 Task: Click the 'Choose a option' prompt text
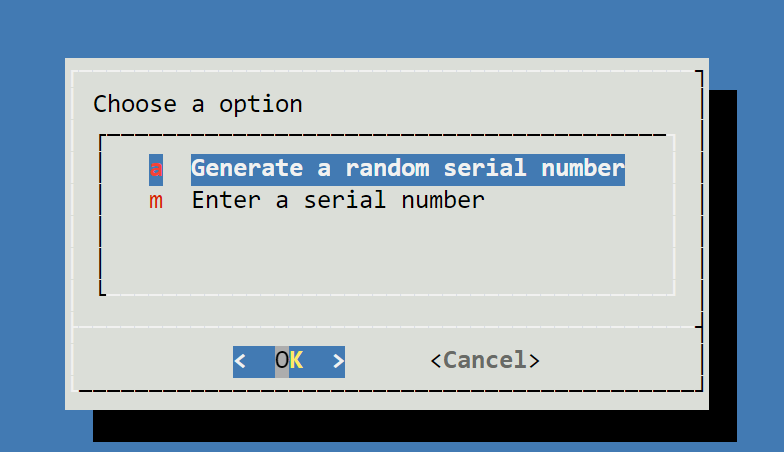point(197,104)
